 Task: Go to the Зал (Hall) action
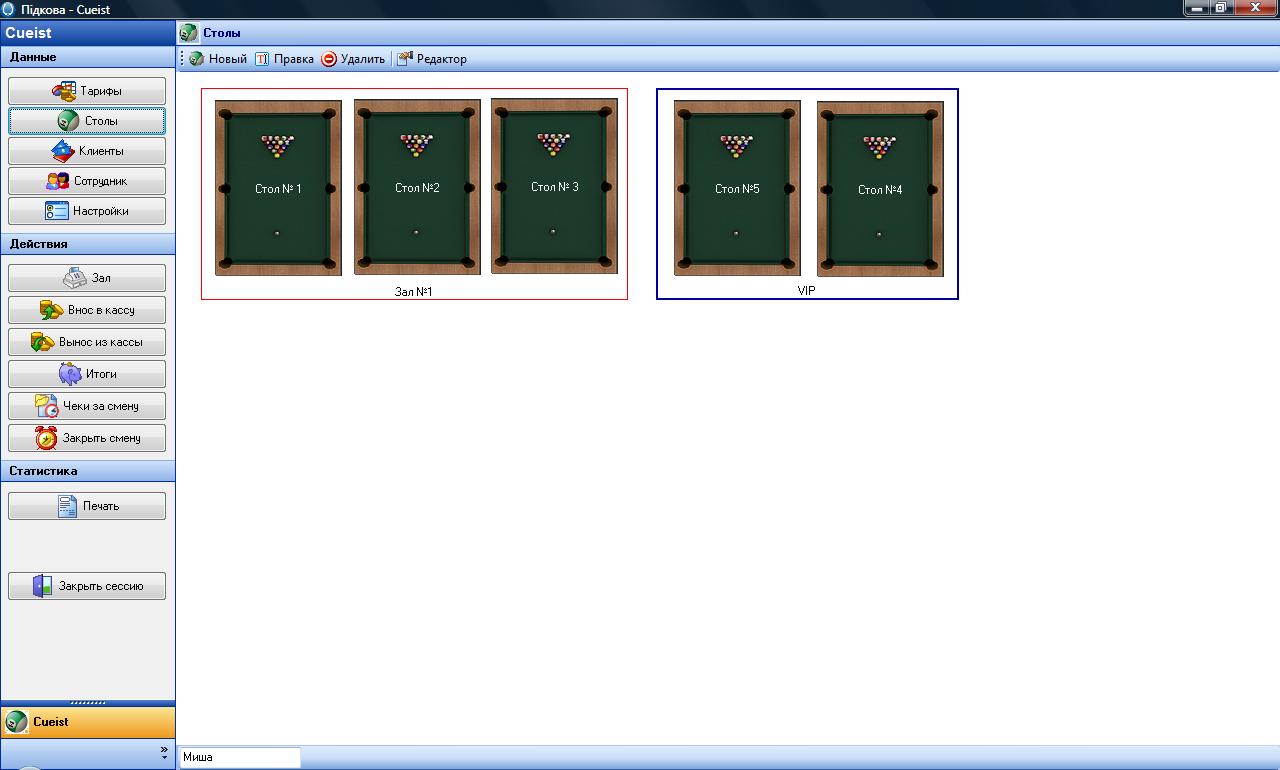(x=87, y=278)
